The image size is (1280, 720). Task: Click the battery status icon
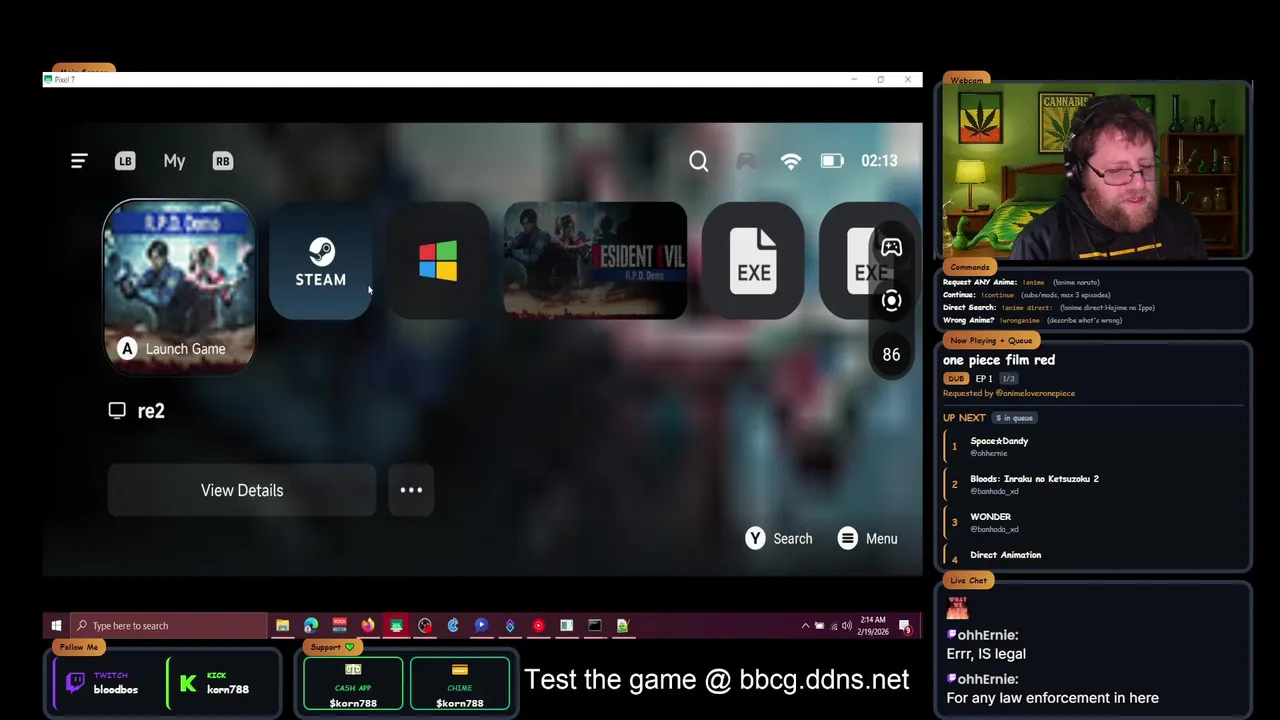tap(832, 161)
